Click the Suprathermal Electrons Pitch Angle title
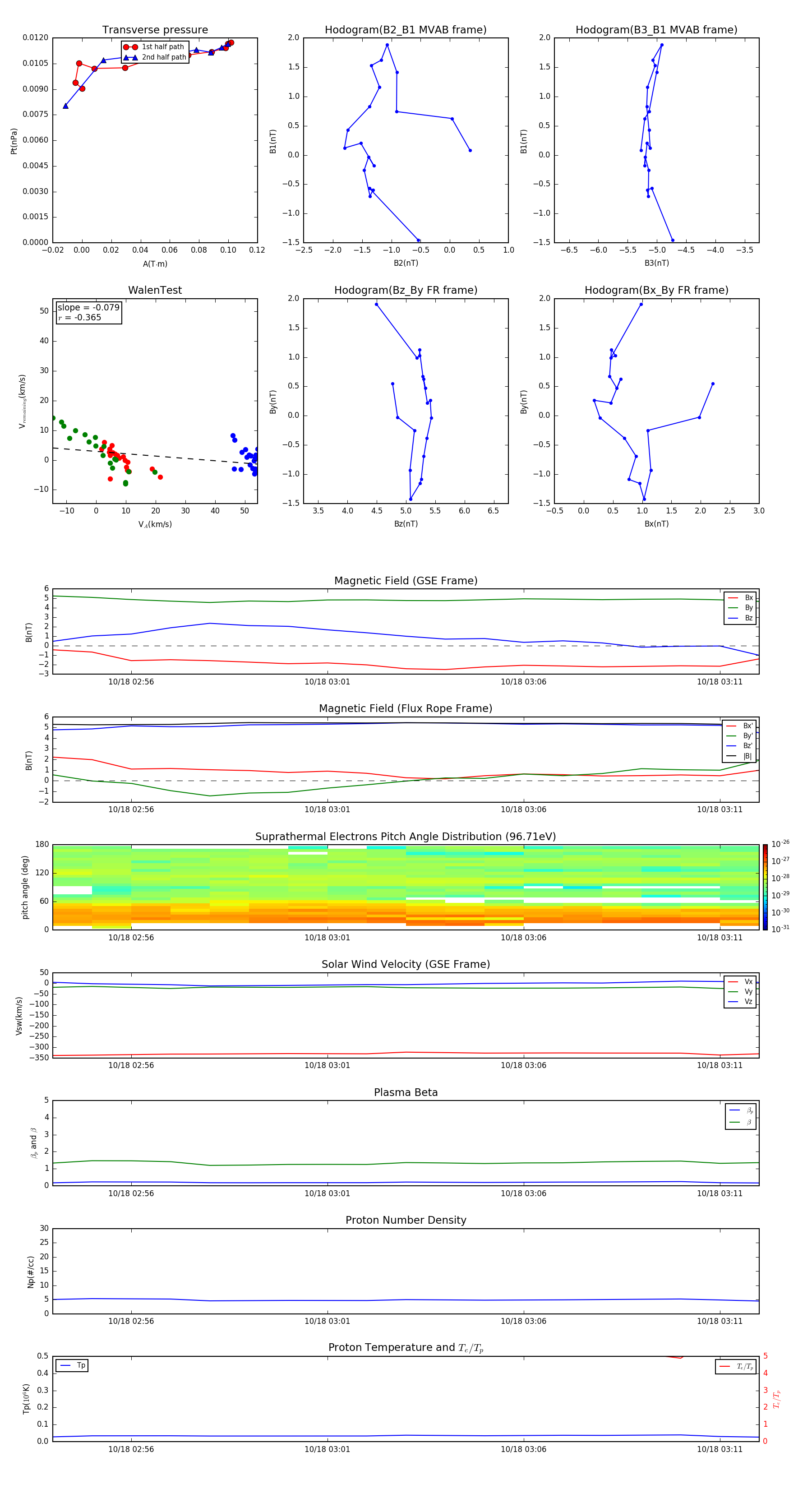 coord(406,837)
